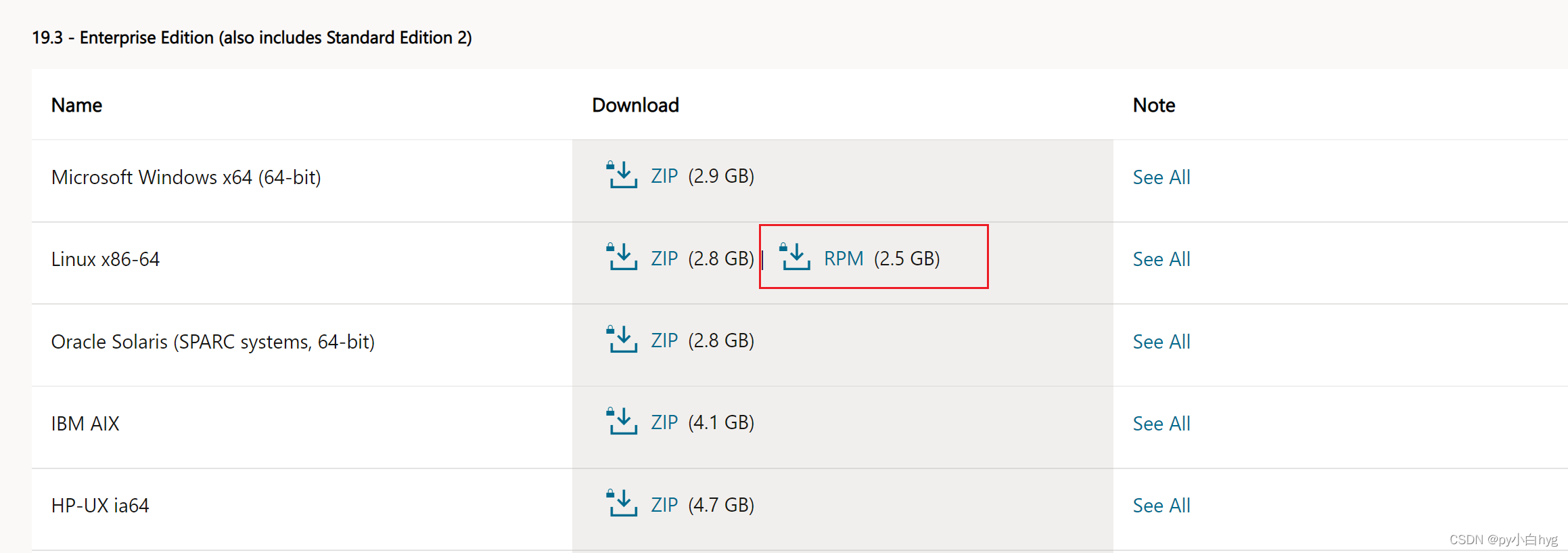Download the Oracle Solaris ZIP file
The width and height of the screenshot is (1568, 553).
pyautogui.click(x=664, y=340)
